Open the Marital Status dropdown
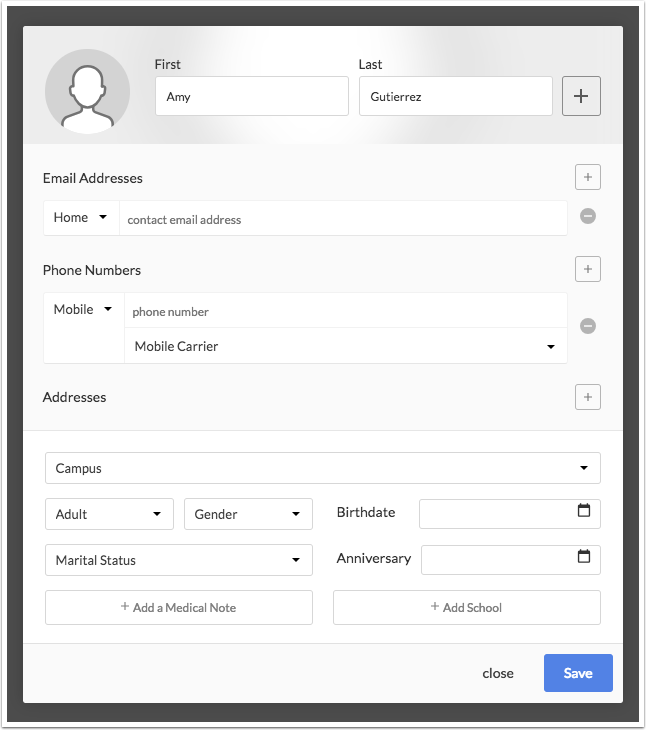The height and width of the screenshot is (730, 646). click(179, 560)
